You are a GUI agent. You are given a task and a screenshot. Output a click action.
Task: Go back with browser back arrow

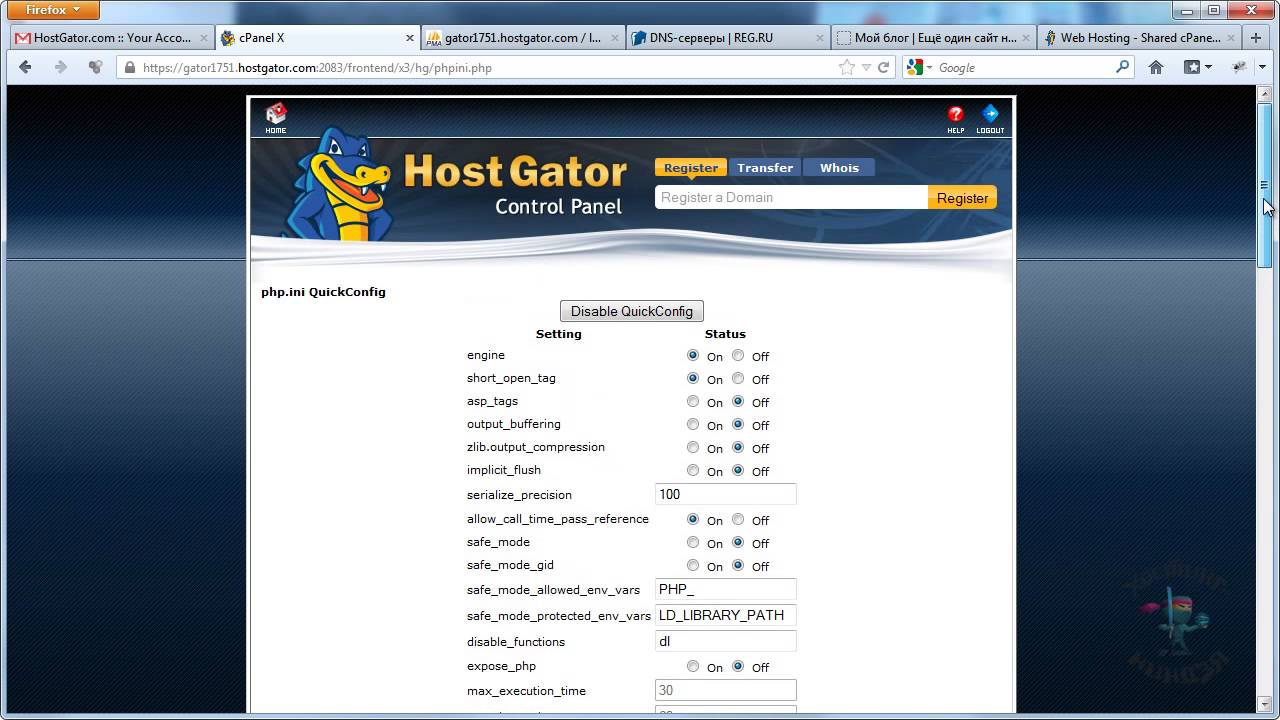click(25, 67)
